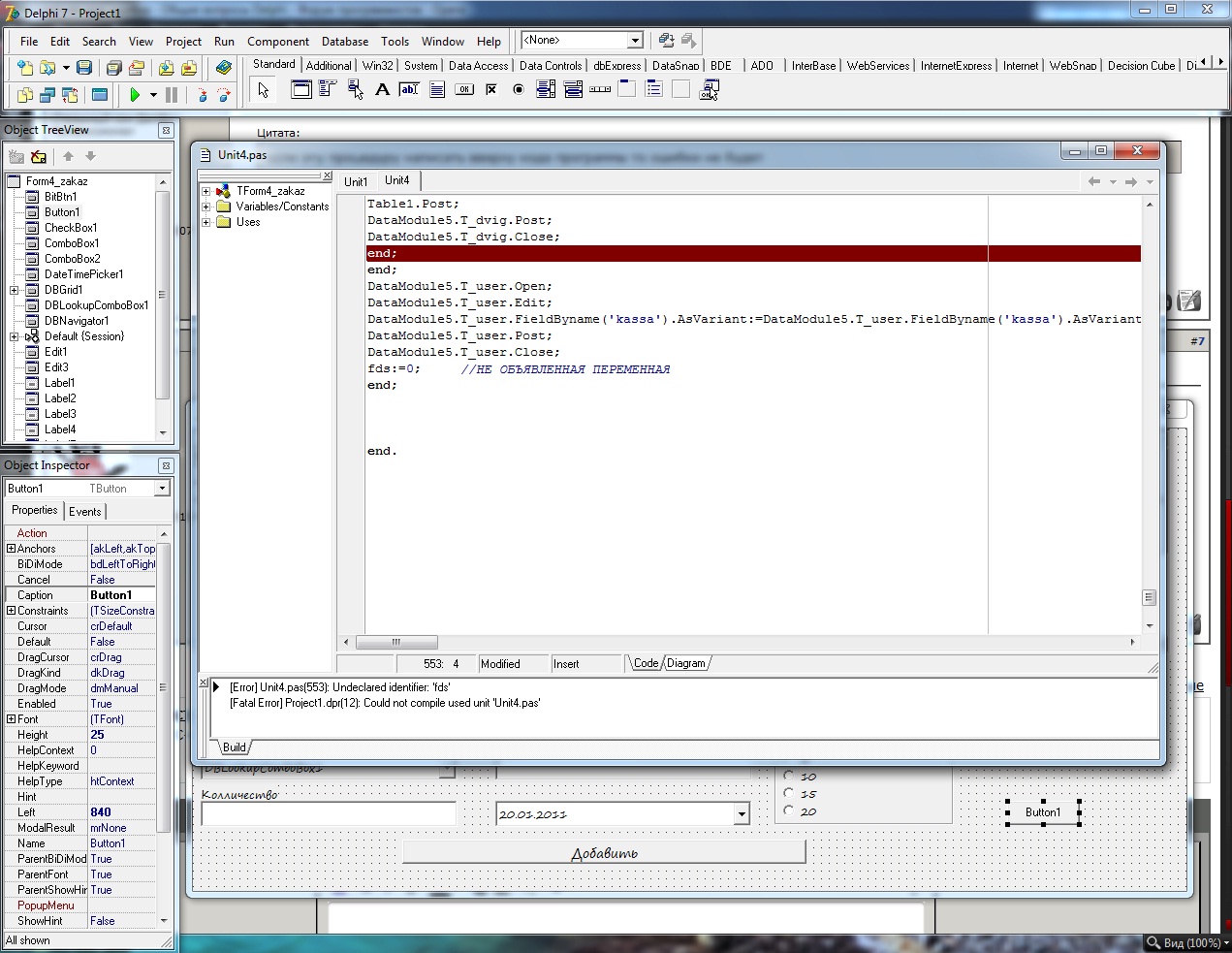The height and width of the screenshot is (953, 1232).
Task: Switch to the Diagram tab in code editor
Action: pyautogui.click(x=686, y=663)
